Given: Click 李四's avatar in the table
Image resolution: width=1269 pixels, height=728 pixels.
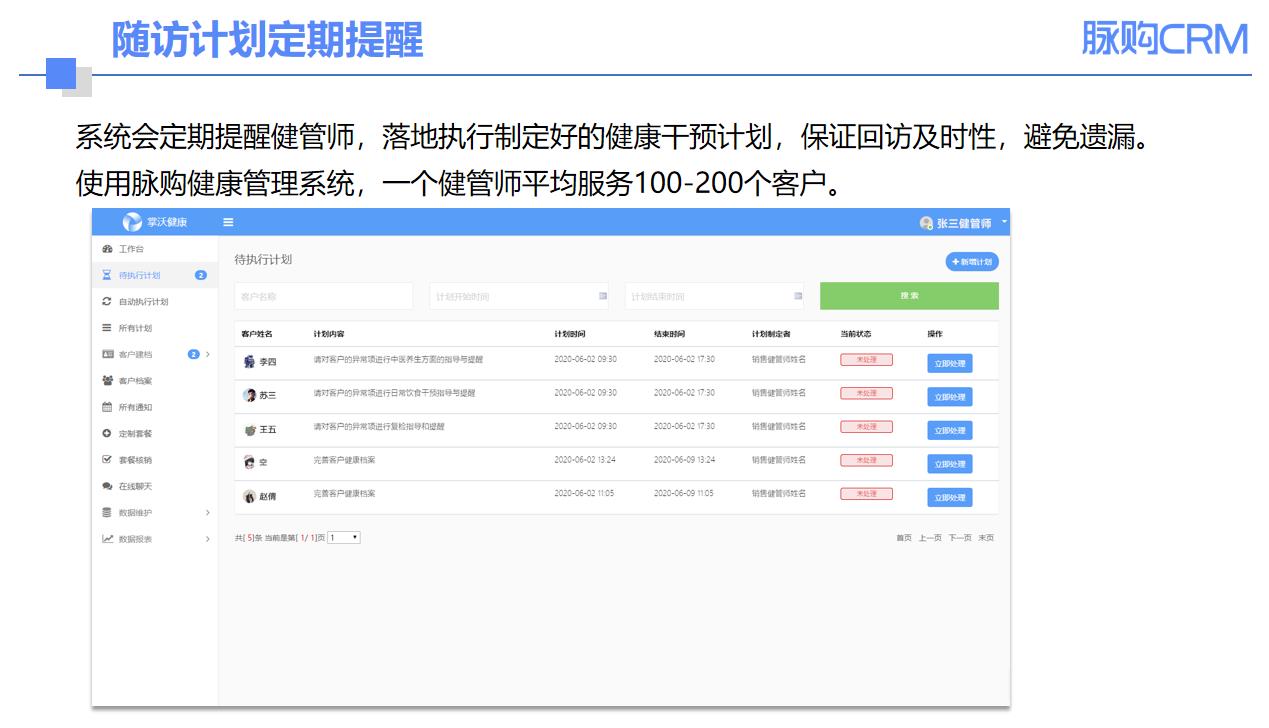Looking at the screenshot, I should tap(249, 362).
